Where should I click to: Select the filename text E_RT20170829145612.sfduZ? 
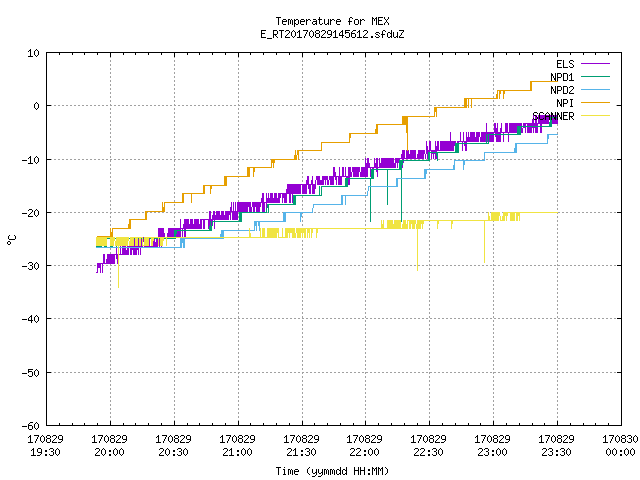point(332,34)
